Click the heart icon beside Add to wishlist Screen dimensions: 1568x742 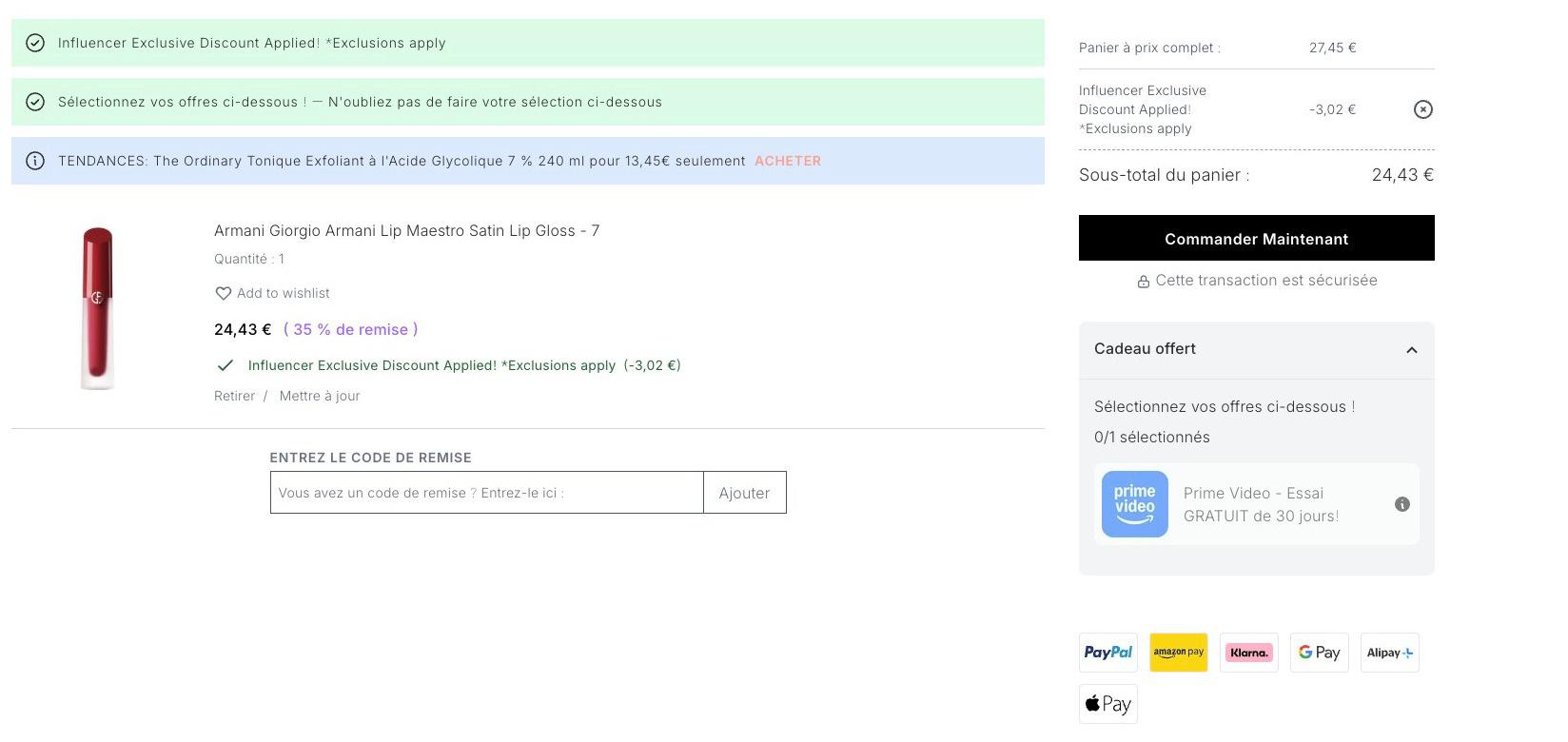224,293
